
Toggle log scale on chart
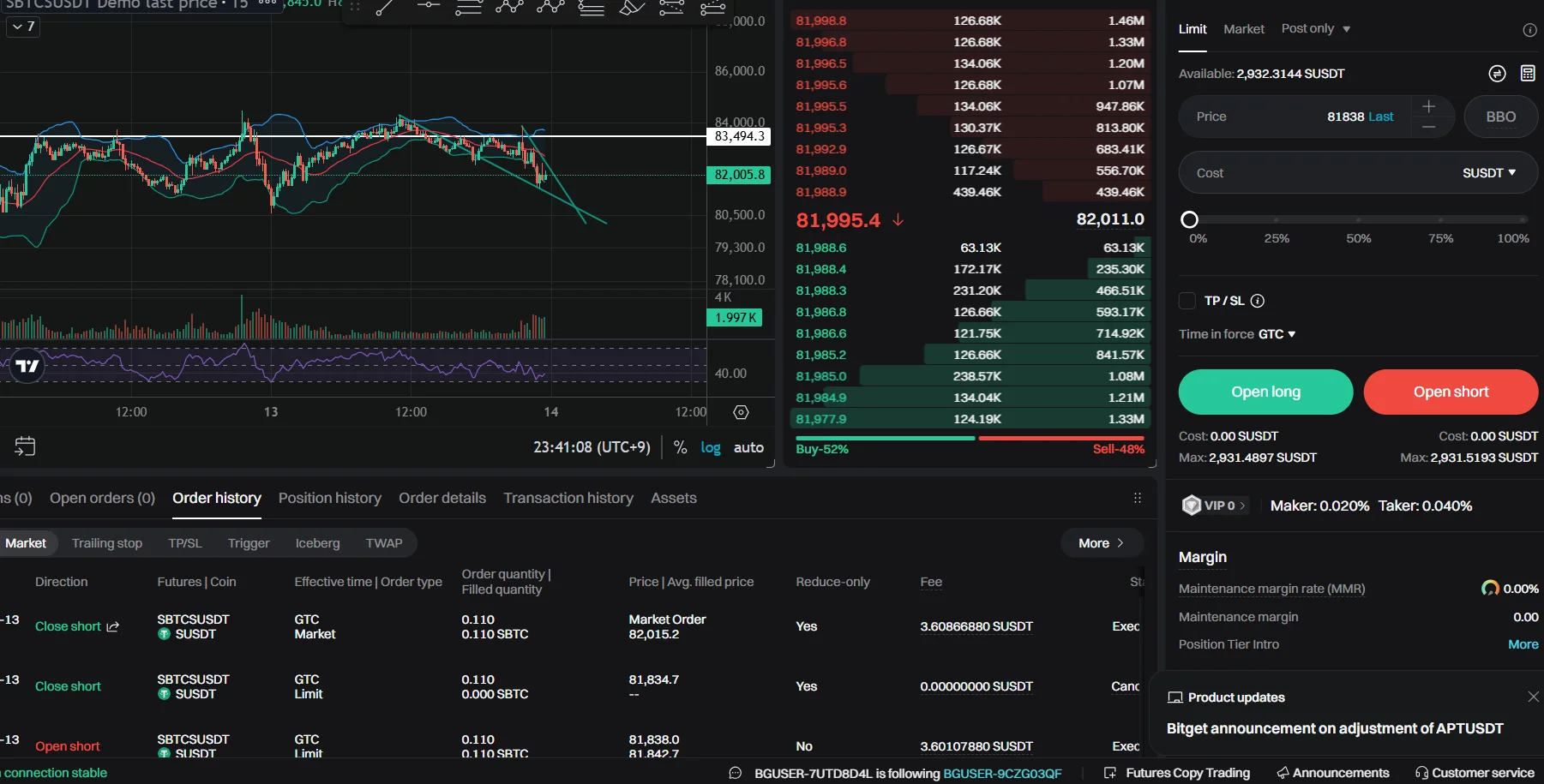[711, 447]
